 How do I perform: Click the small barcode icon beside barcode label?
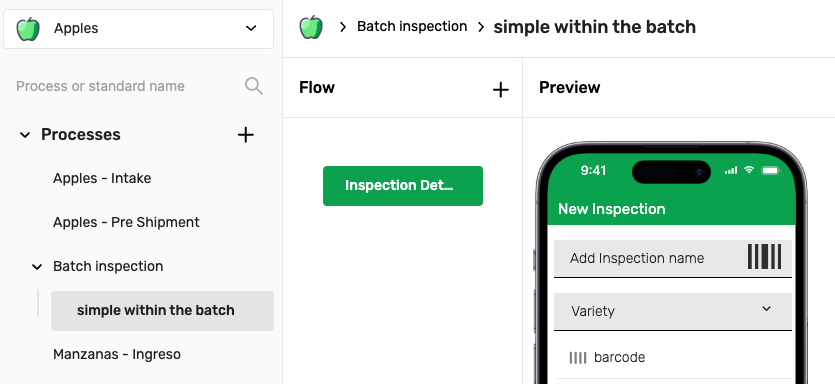[578, 357]
